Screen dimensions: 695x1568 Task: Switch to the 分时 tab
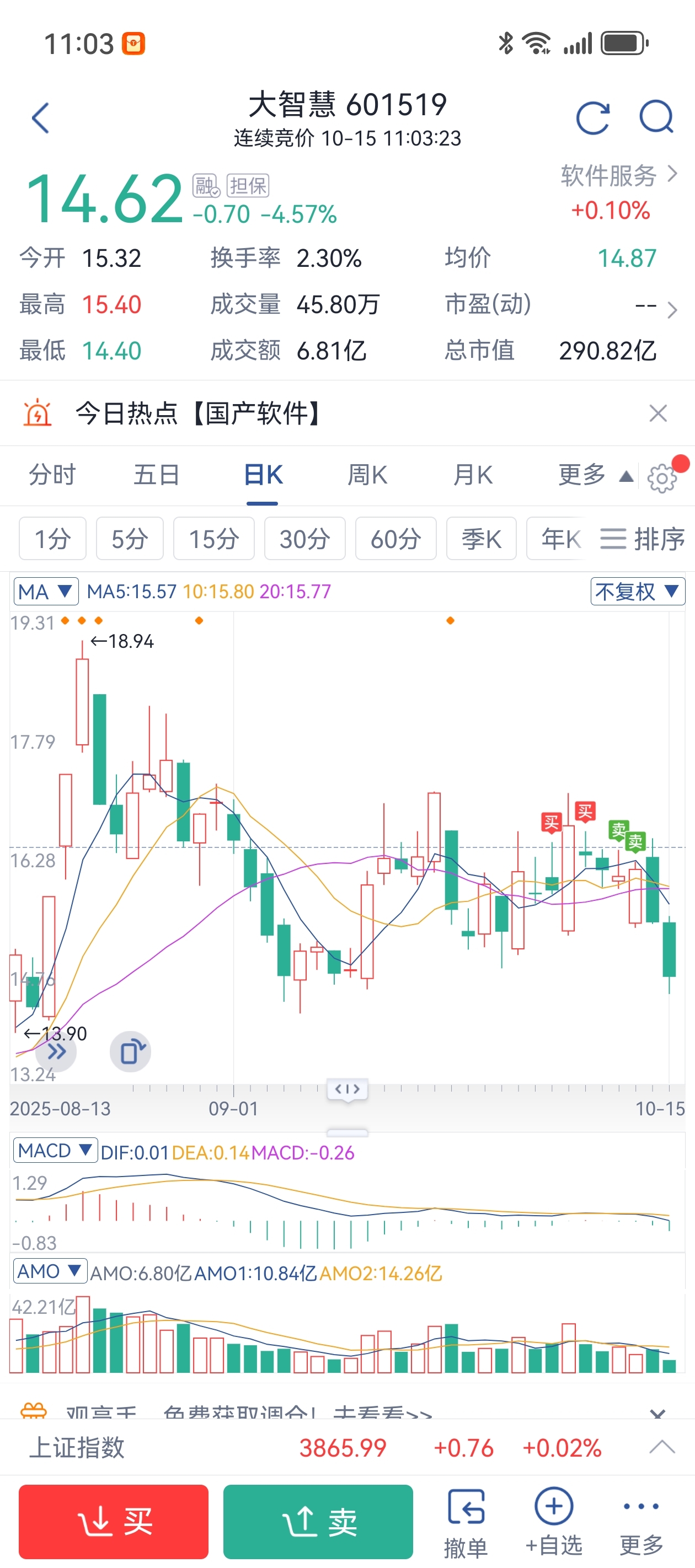(x=52, y=475)
